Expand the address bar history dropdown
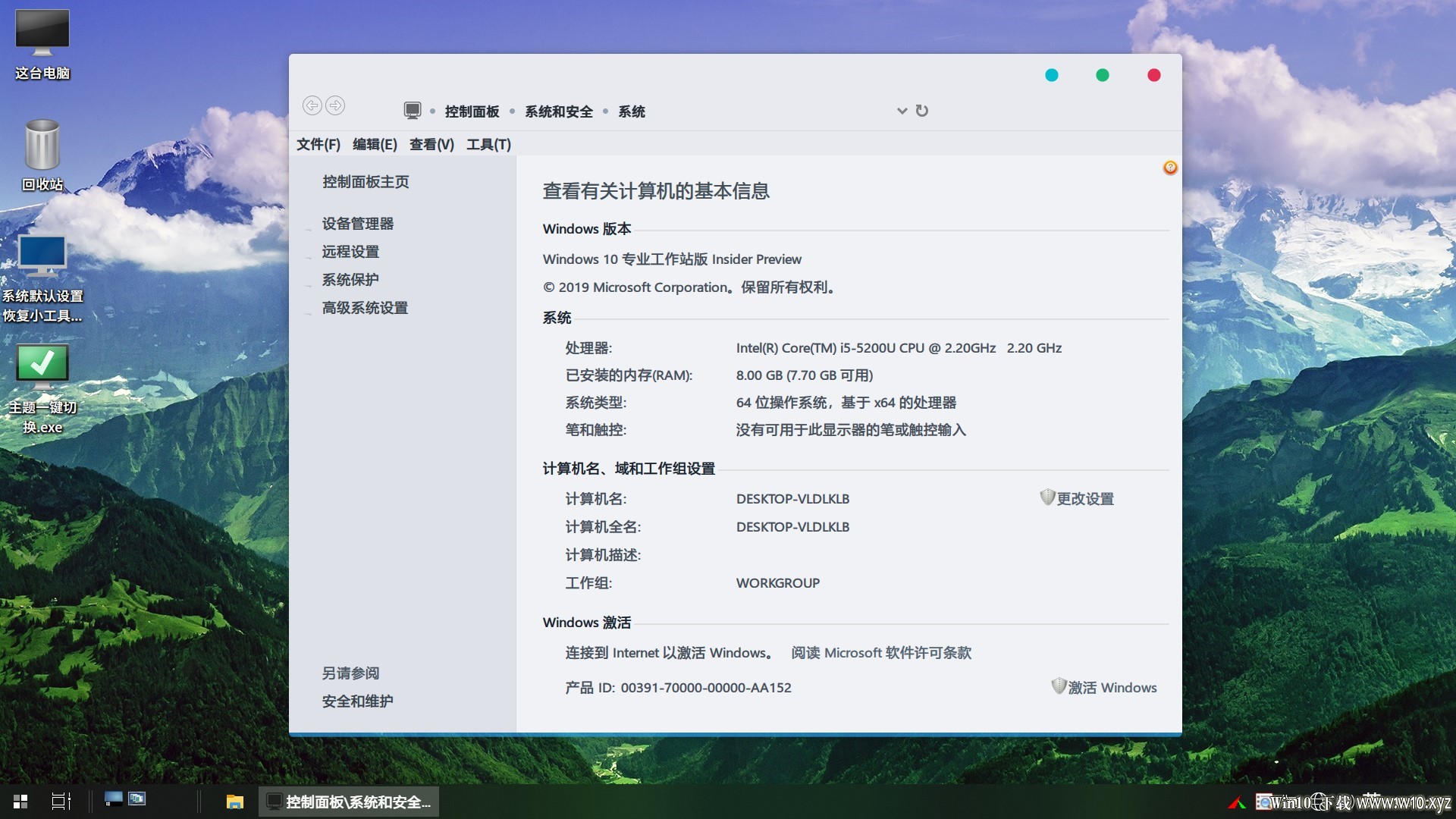Viewport: 1456px width, 819px height. tap(902, 111)
